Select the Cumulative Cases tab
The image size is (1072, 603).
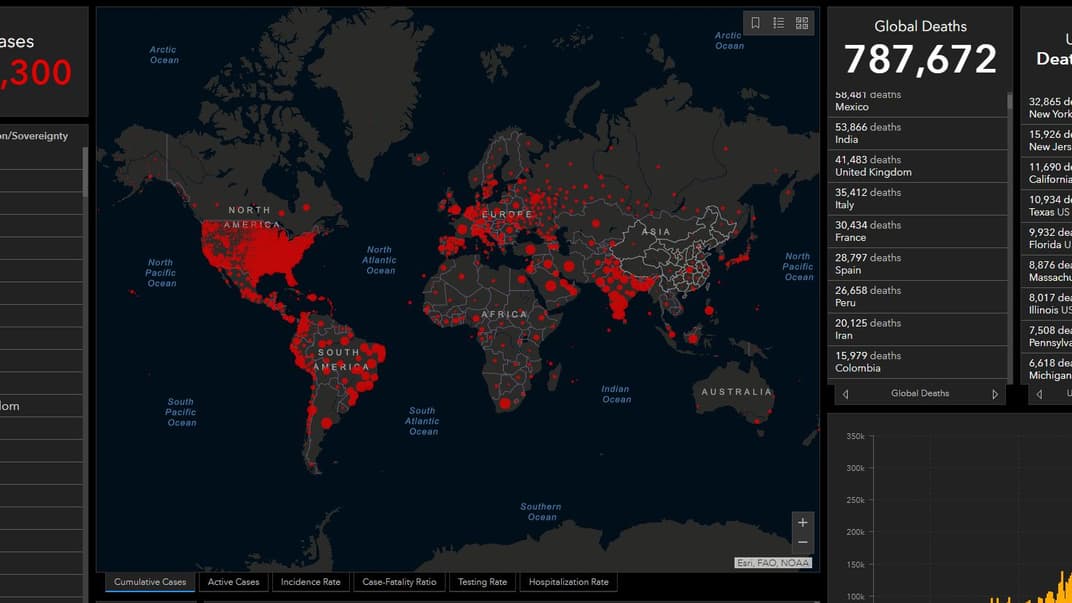150,582
